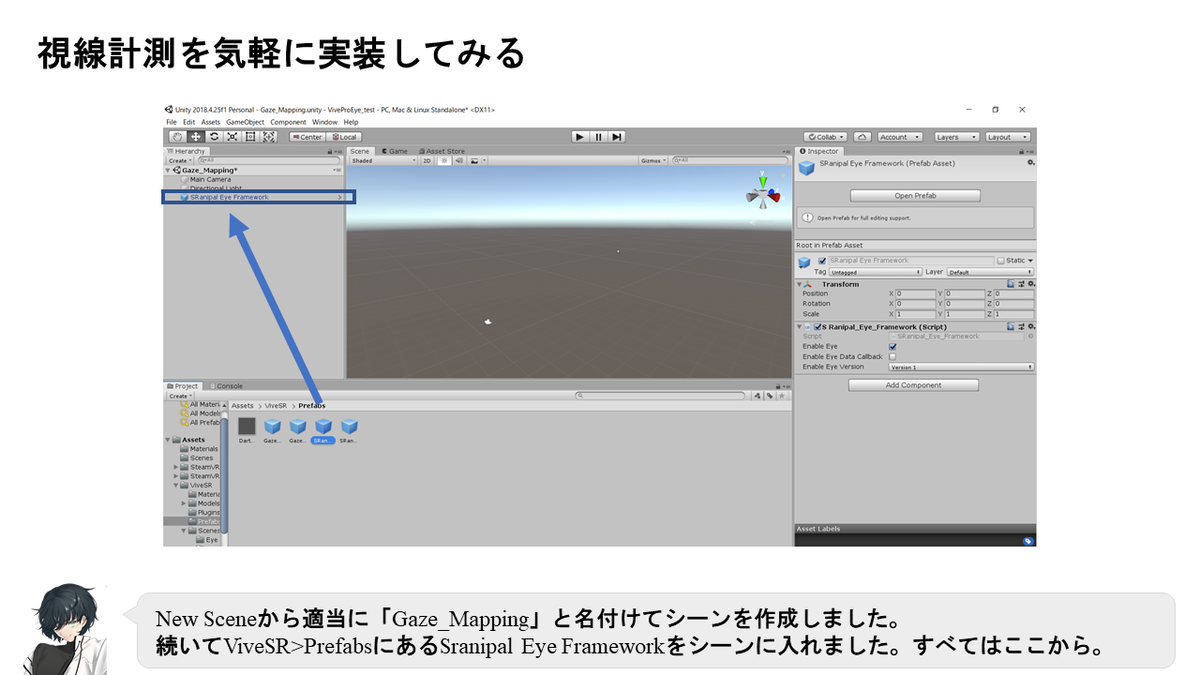Toggle the Static checkbox
Screen dimensions: 1200x675
coord(1002,261)
